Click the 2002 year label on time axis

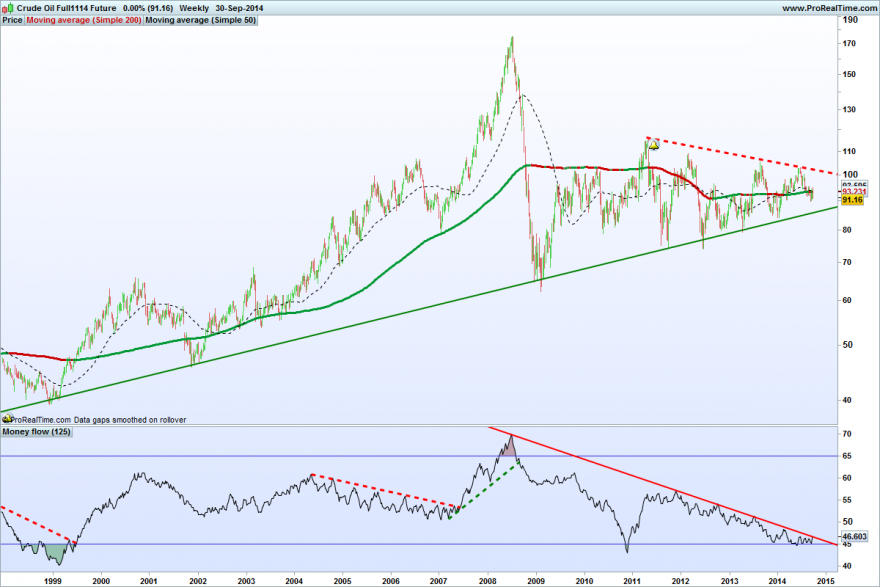(198, 581)
